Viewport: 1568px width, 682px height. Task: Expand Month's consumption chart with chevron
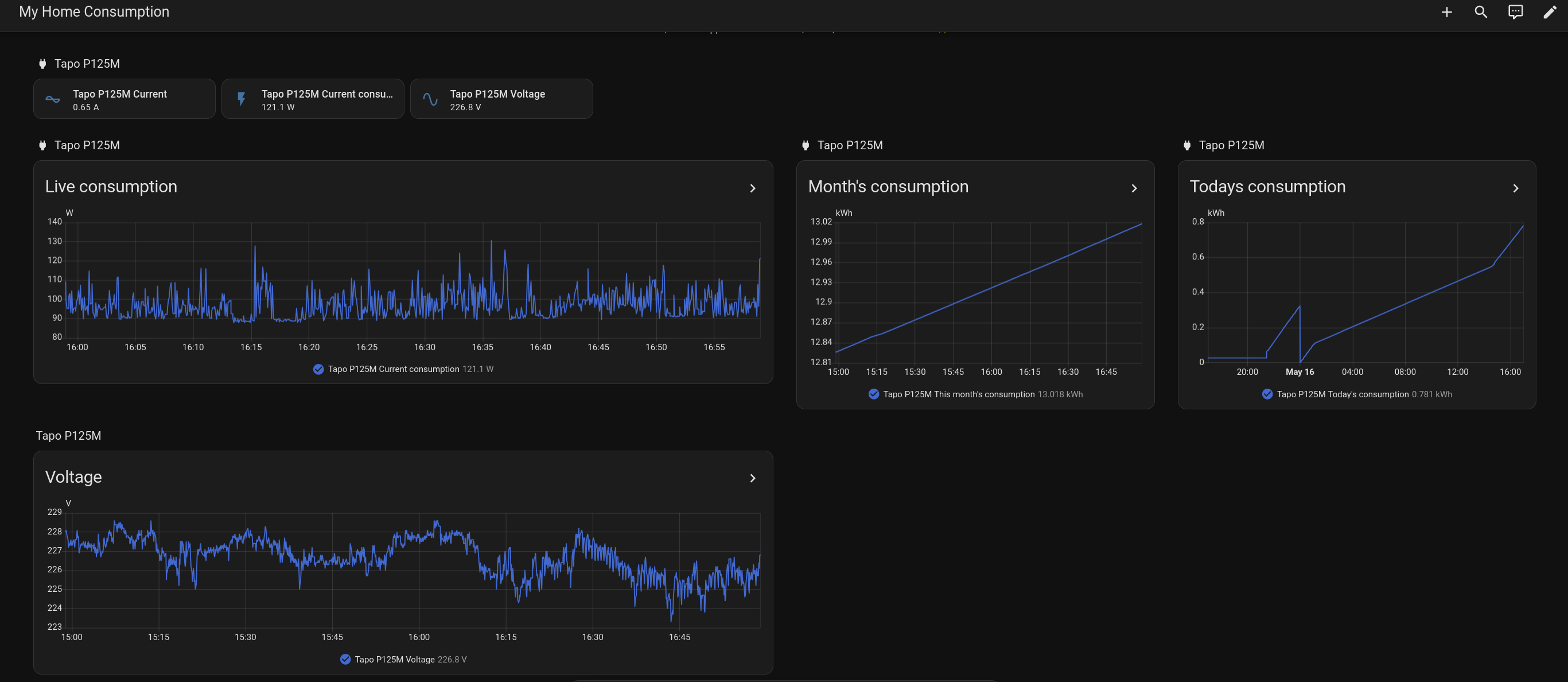[x=1134, y=189]
